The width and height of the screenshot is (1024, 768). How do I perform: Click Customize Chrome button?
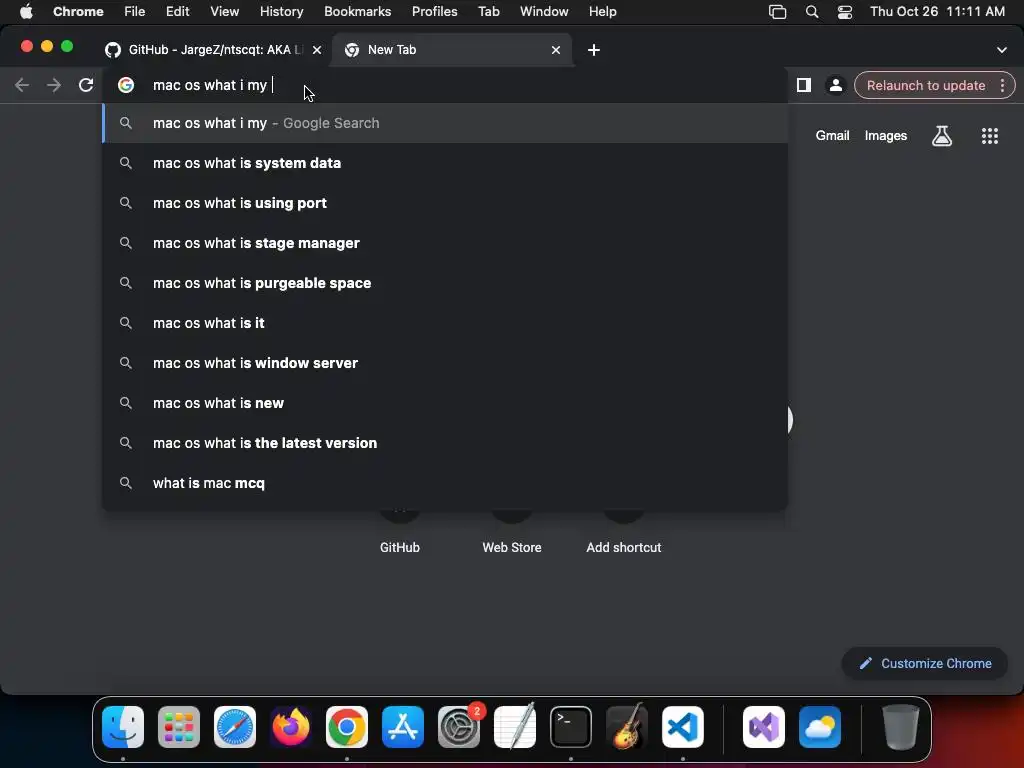pyautogui.click(x=925, y=664)
